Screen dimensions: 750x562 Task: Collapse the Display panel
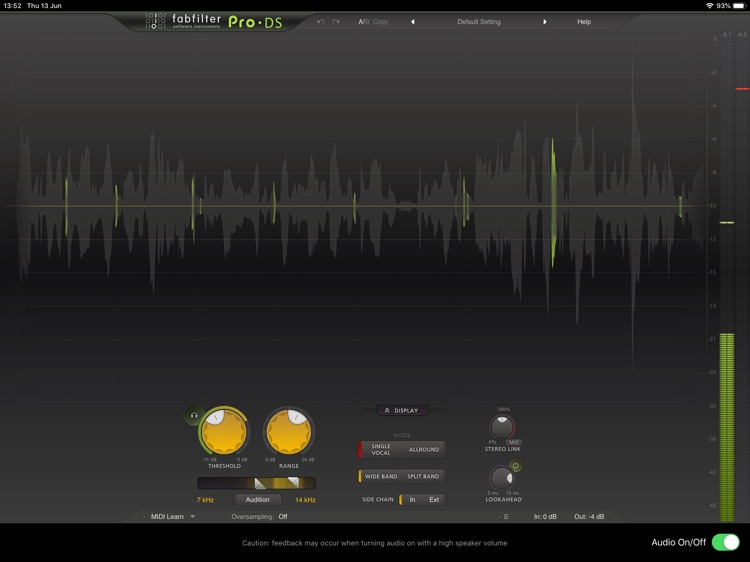[402, 410]
